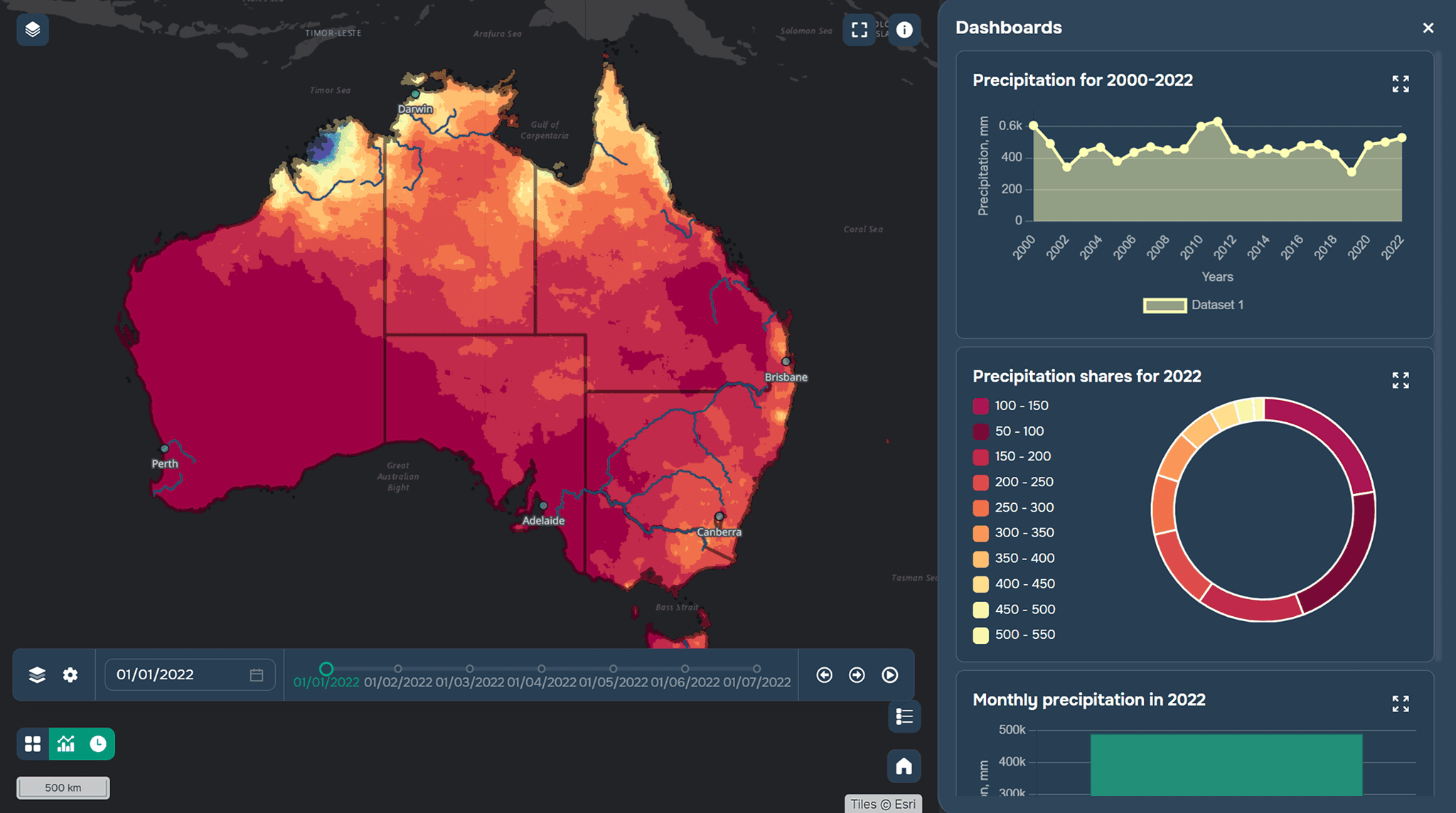Expand the Precipitation for 2000-2022 chart
This screenshot has height=813, width=1456.
point(1401,84)
